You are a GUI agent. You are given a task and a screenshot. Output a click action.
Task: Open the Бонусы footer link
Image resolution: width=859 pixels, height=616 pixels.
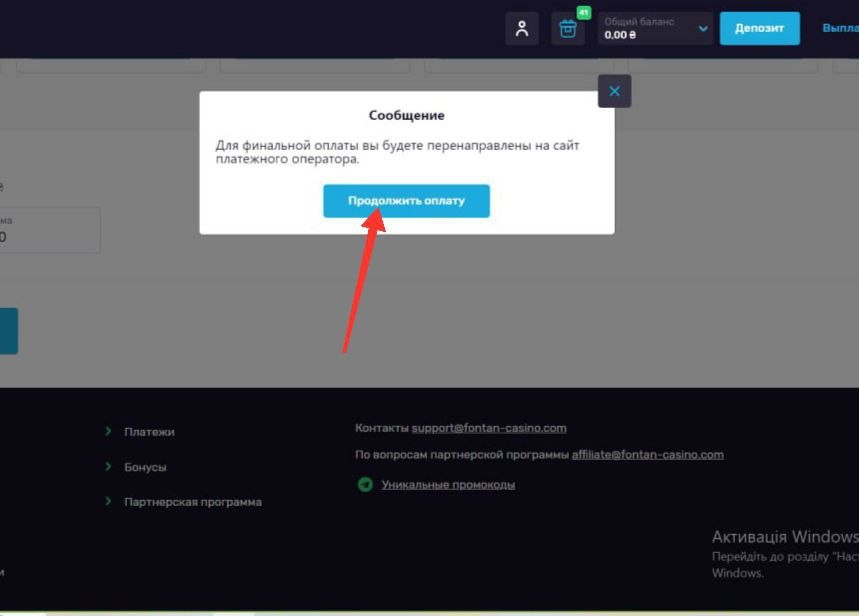pos(145,467)
